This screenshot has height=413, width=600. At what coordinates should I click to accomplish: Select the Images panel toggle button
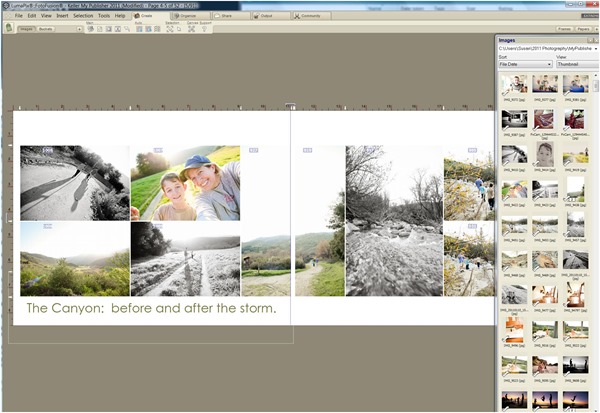pyautogui.click(x=26, y=29)
